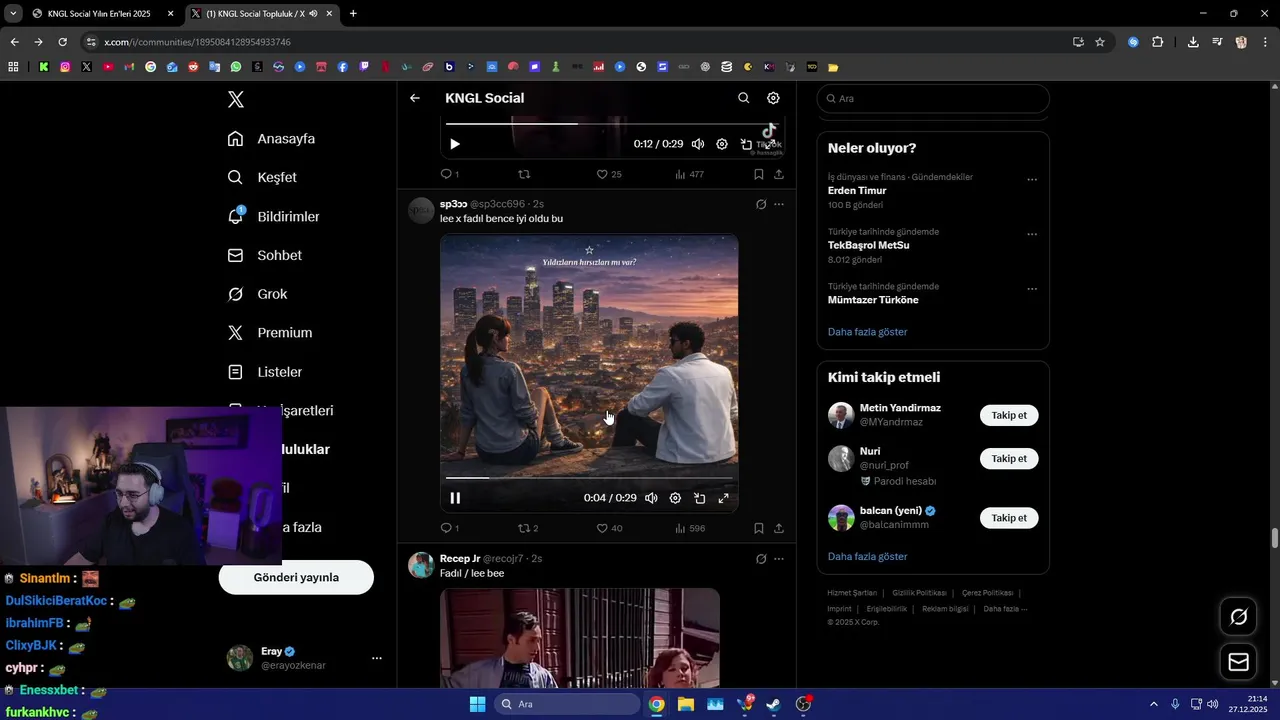Repost the sp3cc post with 2 reposts
This screenshot has width=1280, height=720.
(528, 528)
